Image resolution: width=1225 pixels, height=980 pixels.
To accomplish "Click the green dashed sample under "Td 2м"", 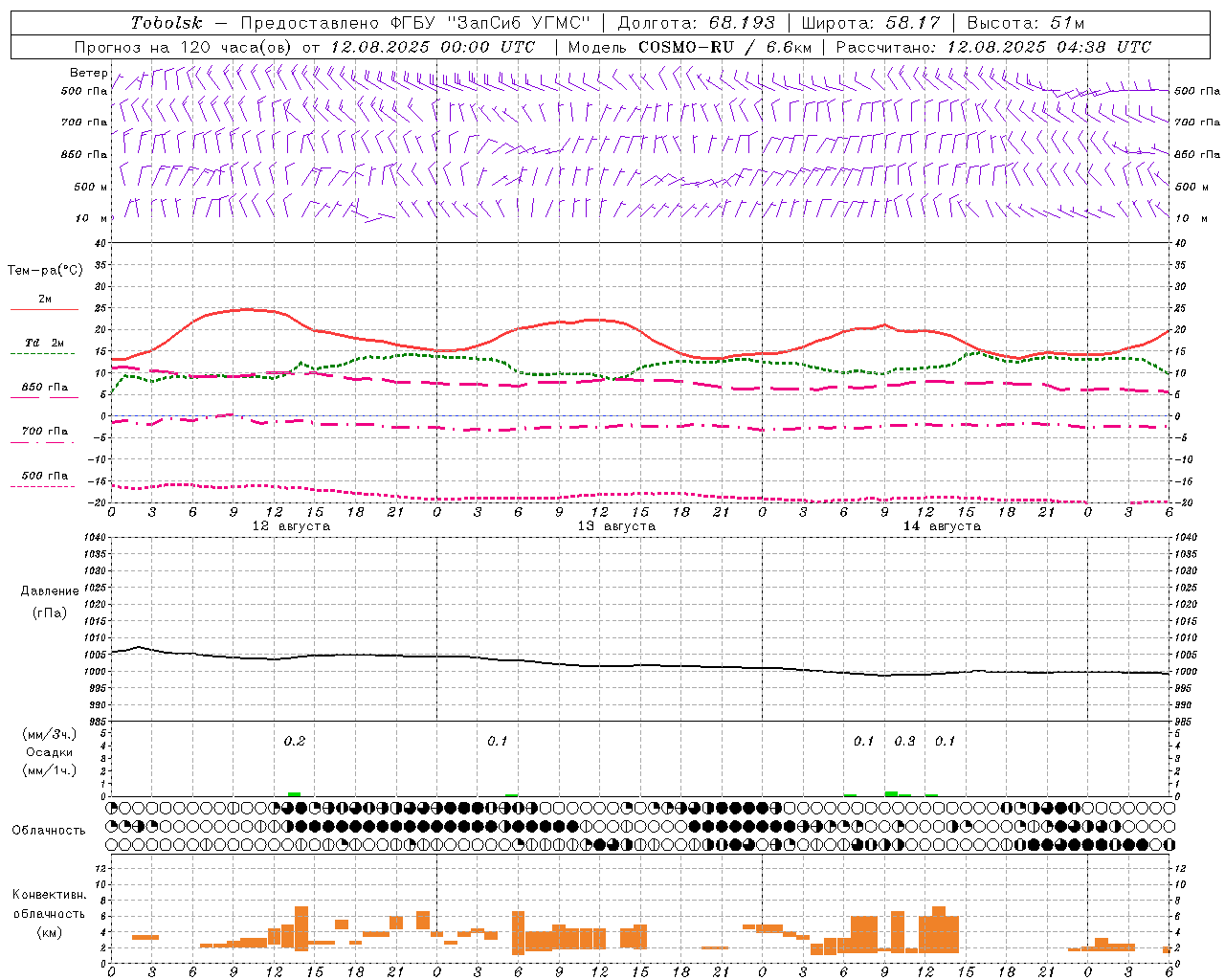I will (x=43, y=354).
